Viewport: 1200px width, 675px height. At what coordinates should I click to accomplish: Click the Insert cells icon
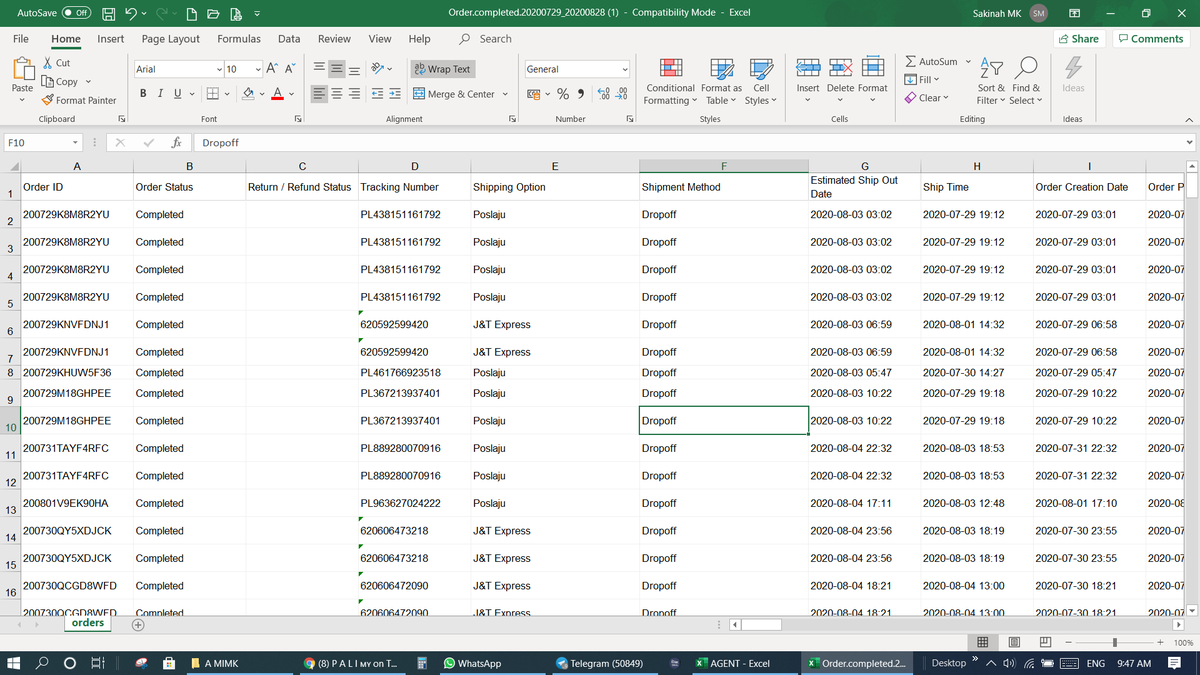808,68
